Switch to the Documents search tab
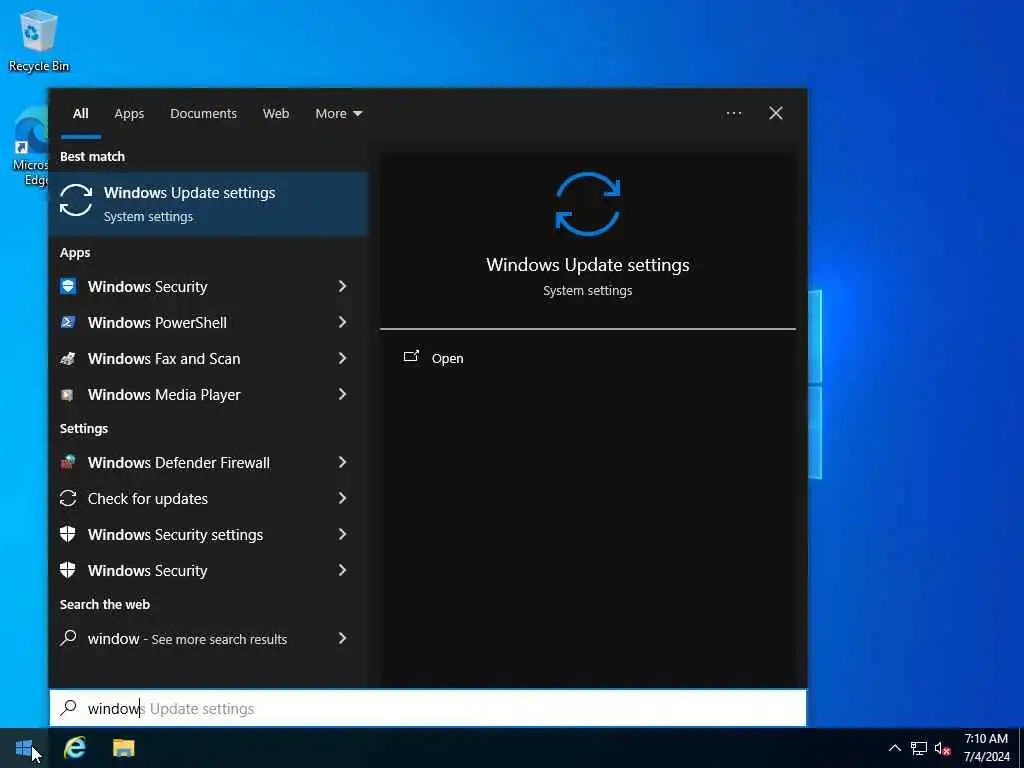Image resolution: width=1024 pixels, height=768 pixels. (x=203, y=114)
